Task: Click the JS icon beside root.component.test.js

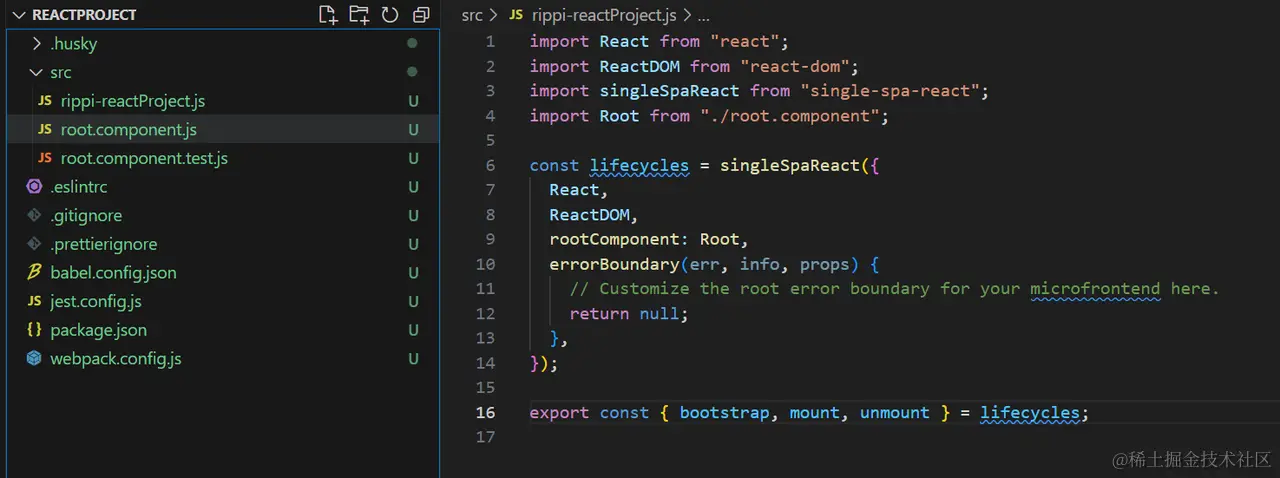Action: 45,158
